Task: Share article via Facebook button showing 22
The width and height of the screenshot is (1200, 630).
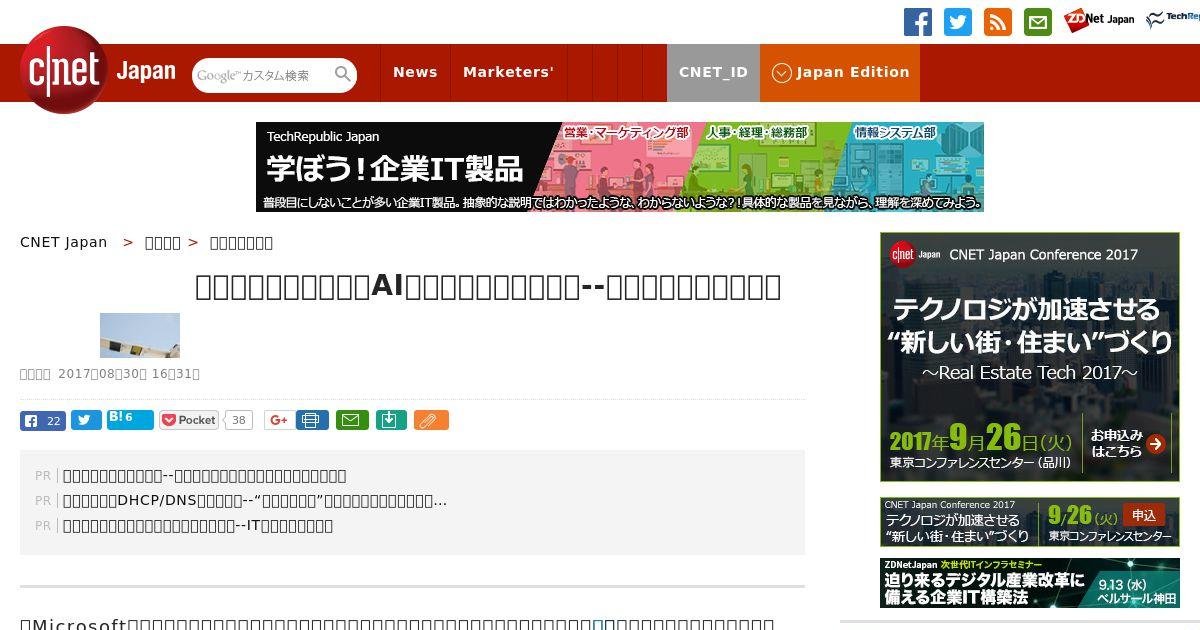Action: [43, 420]
